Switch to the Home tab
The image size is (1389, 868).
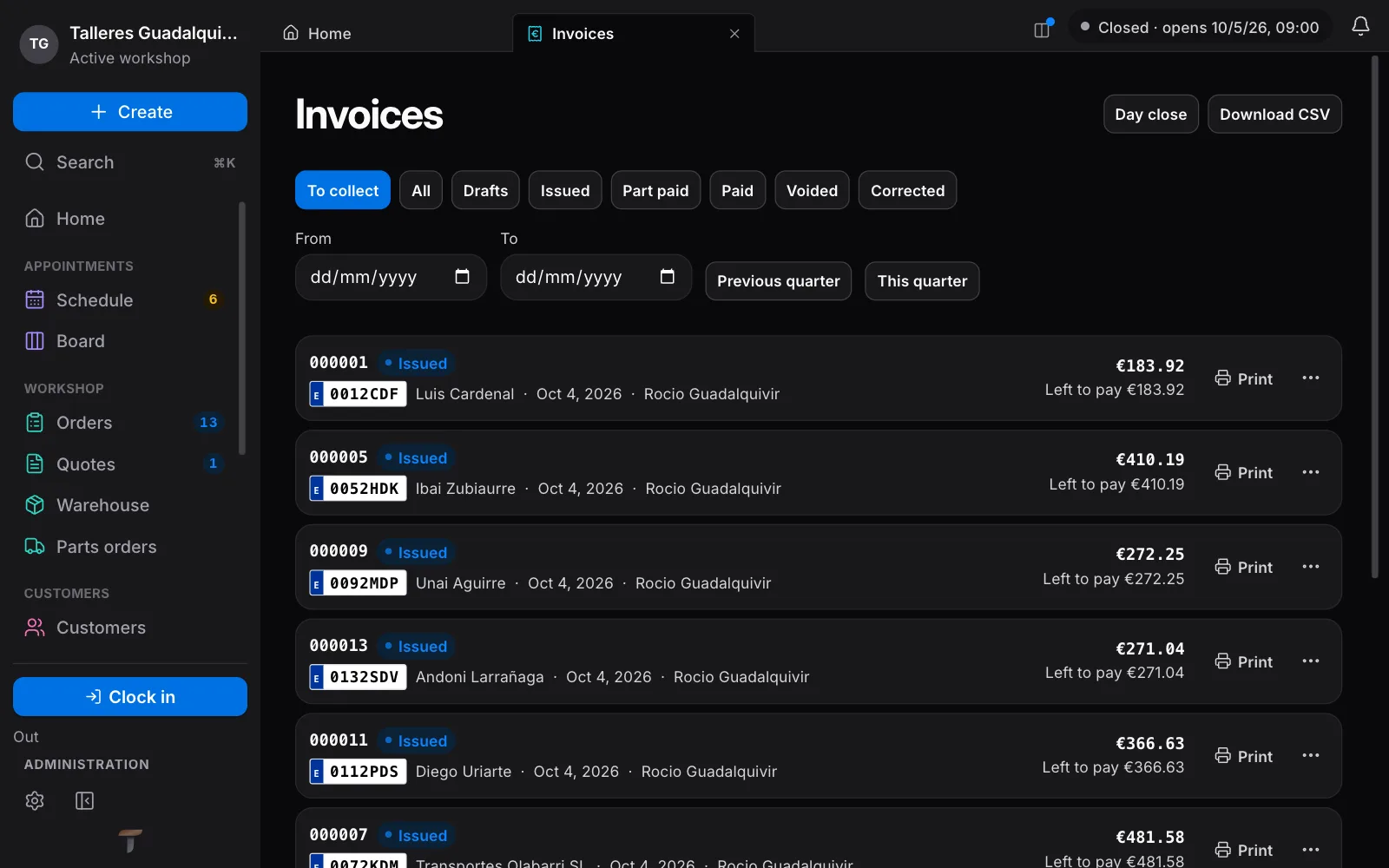coord(318,34)
